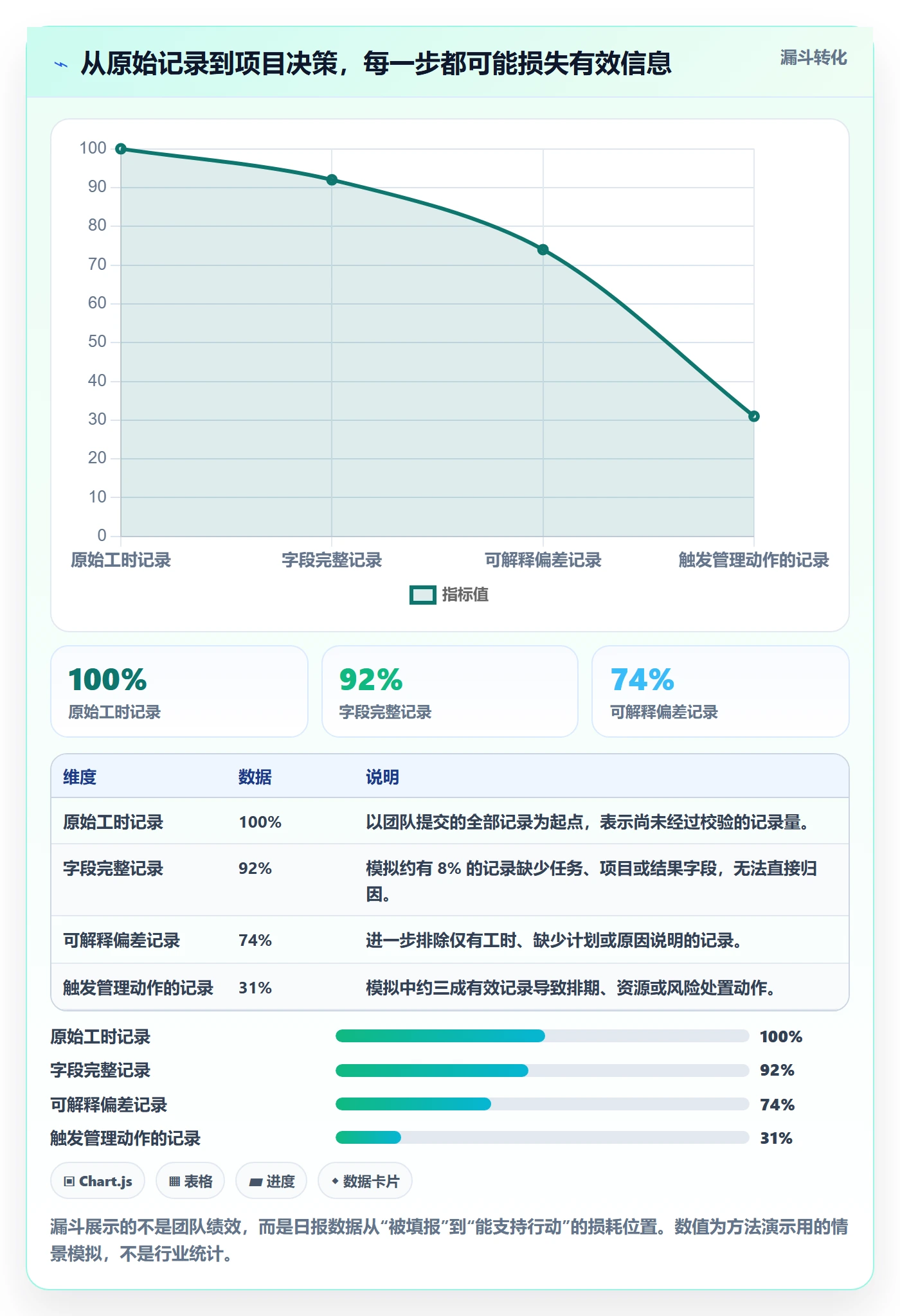Click the chart data point for 字段完整记录

[x=332, y=180]
